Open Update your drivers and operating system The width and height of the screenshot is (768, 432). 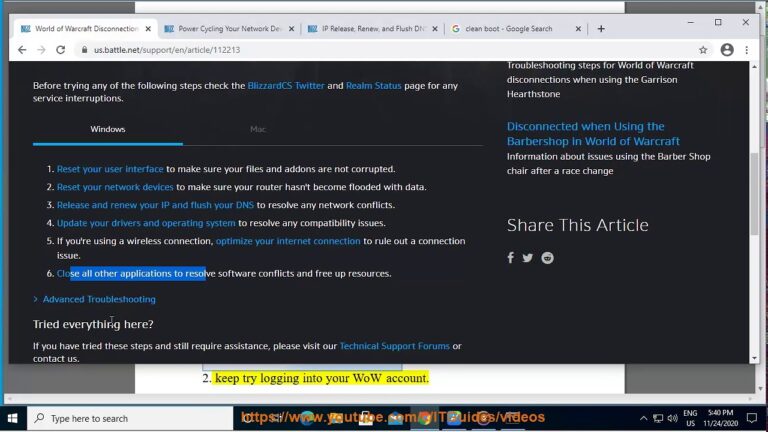coord(146,223)
